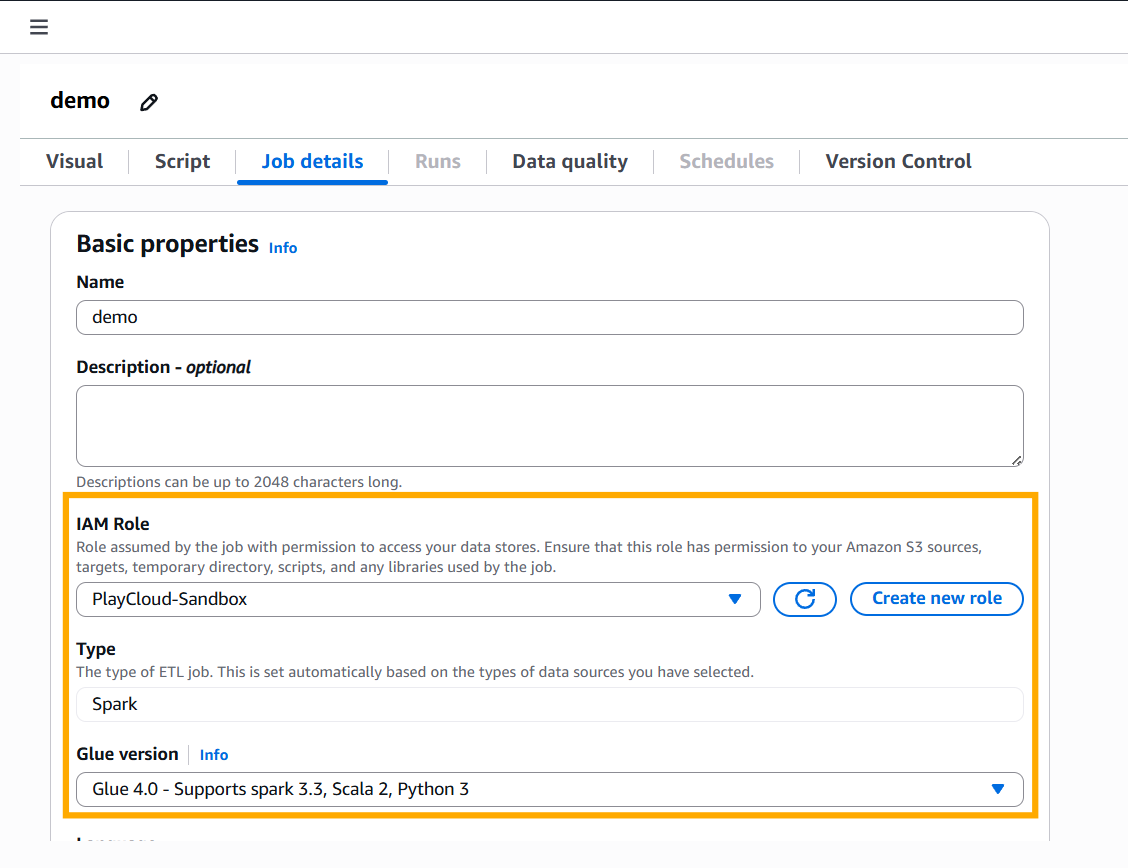Expand the IAM Role dropdown
Viewport: 1128px width, 868px height.
pos(418,600)
